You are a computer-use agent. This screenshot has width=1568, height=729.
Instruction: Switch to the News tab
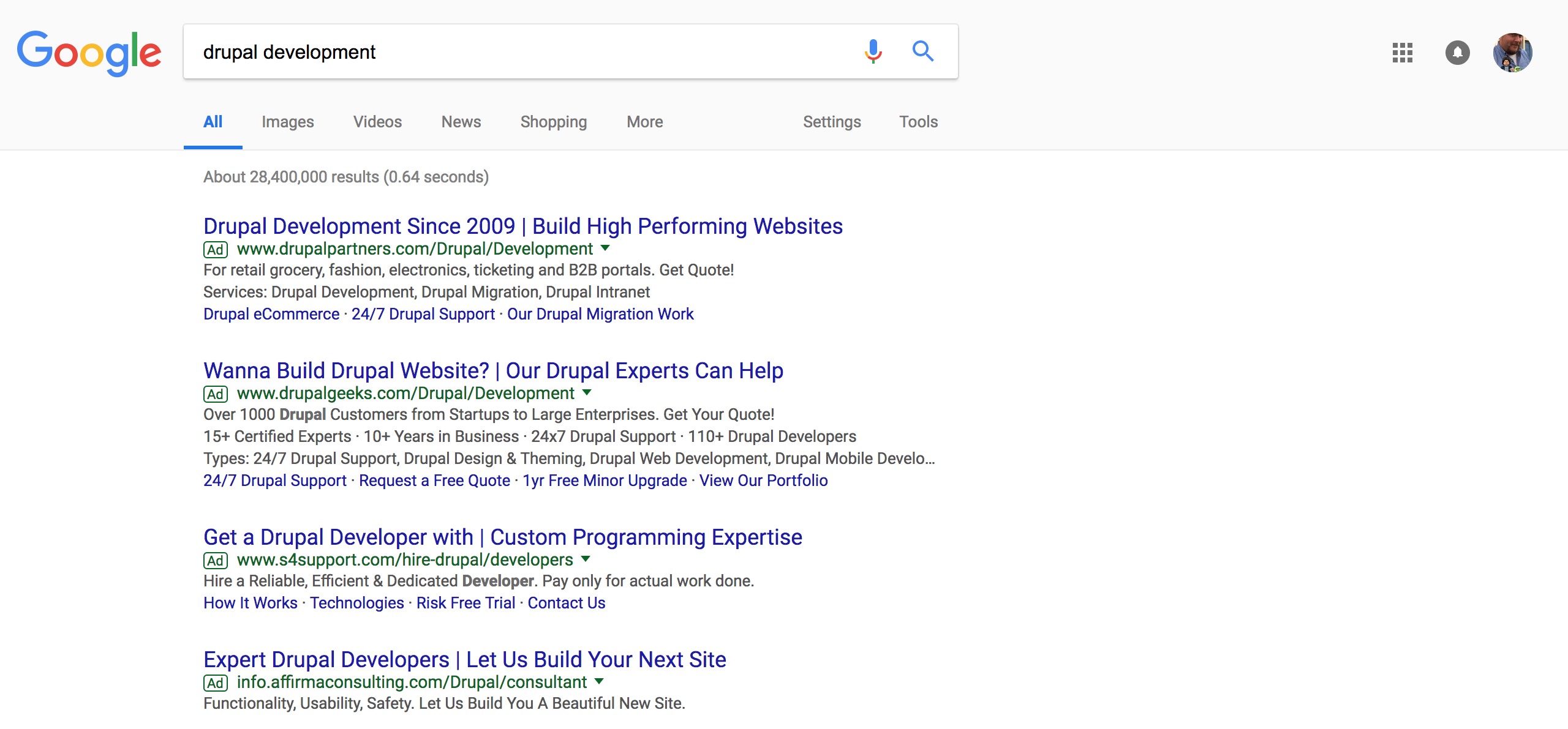(461, 122)
